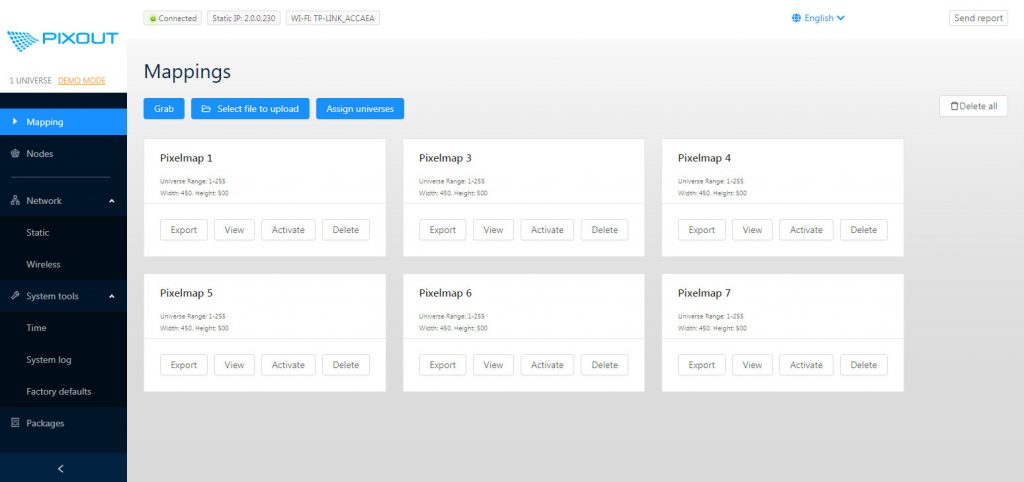Open the Static network page
The height and width of the screenshot is (482, 1024).
pos(63,233)
